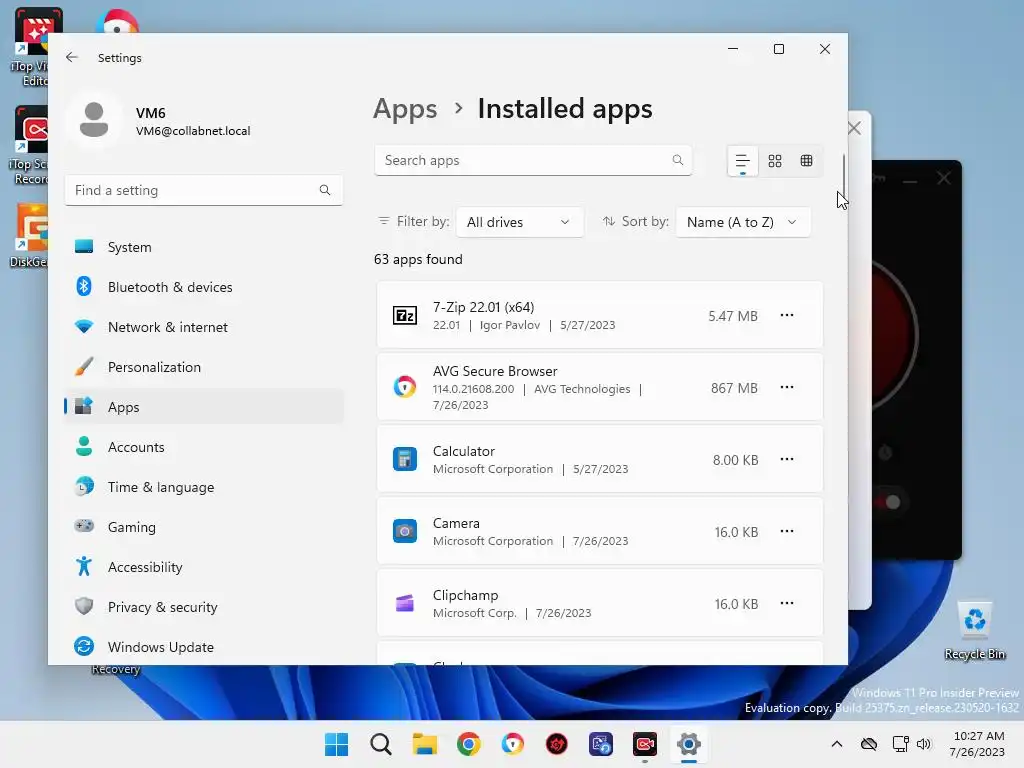Viewport: 1024px width, 768px height.
Task: Click the magnifier in Find a setting
Action: pyautogui.click(x=325, y=190)
